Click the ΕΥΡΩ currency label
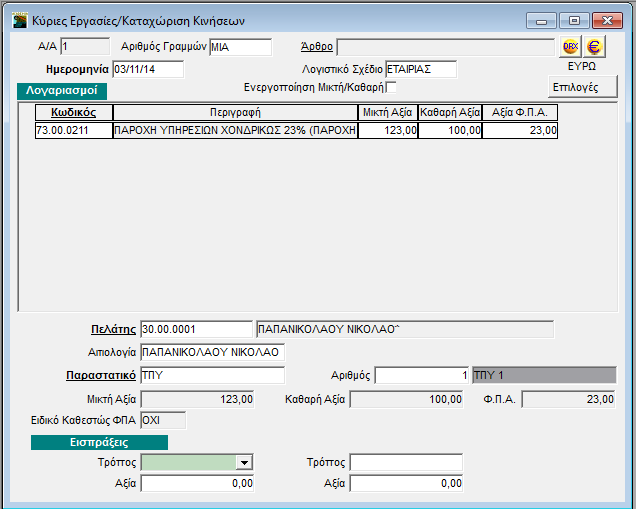This screenshot has height=509, width=636. point(582,66)
